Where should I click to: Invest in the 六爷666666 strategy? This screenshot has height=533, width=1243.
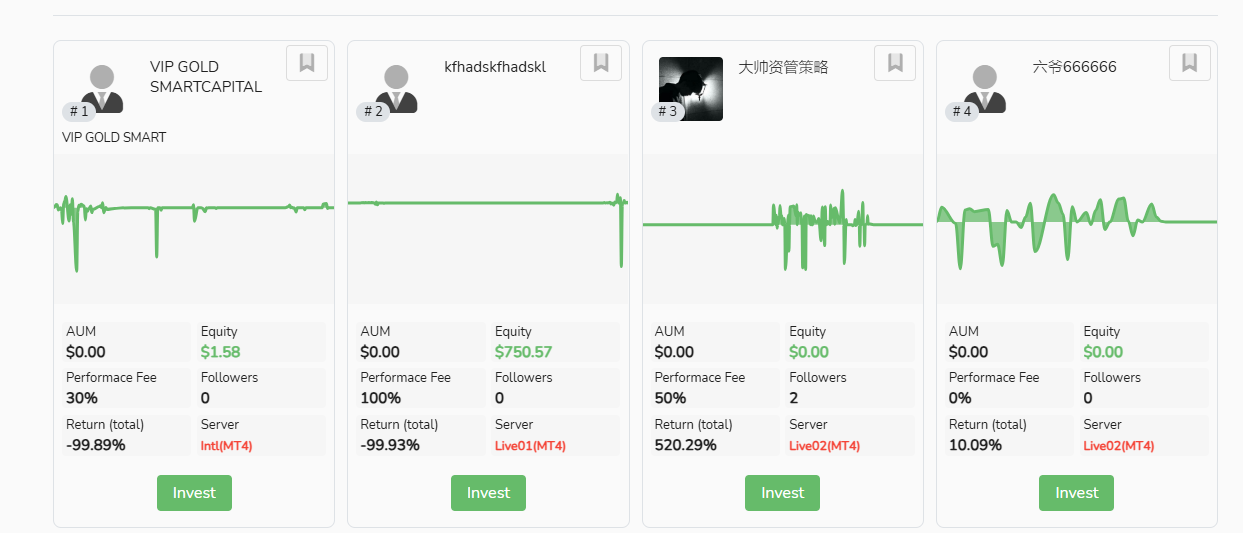[x=1076, y=493]
